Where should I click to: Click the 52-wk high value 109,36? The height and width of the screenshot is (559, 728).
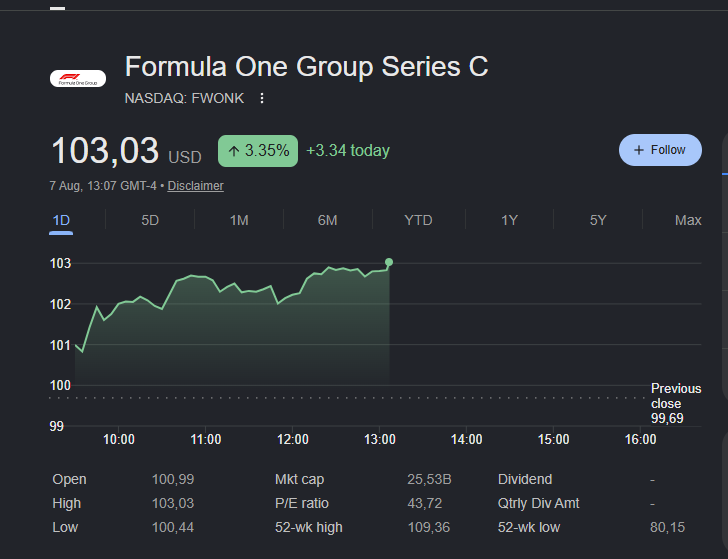pos(429,527)
